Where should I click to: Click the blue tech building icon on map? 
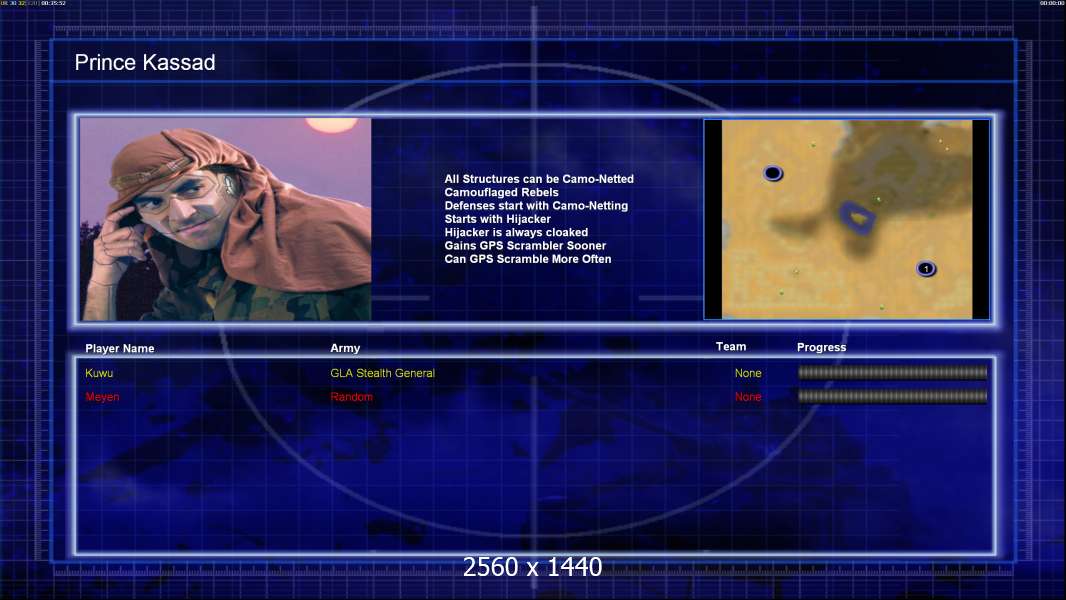coord(858,217)
